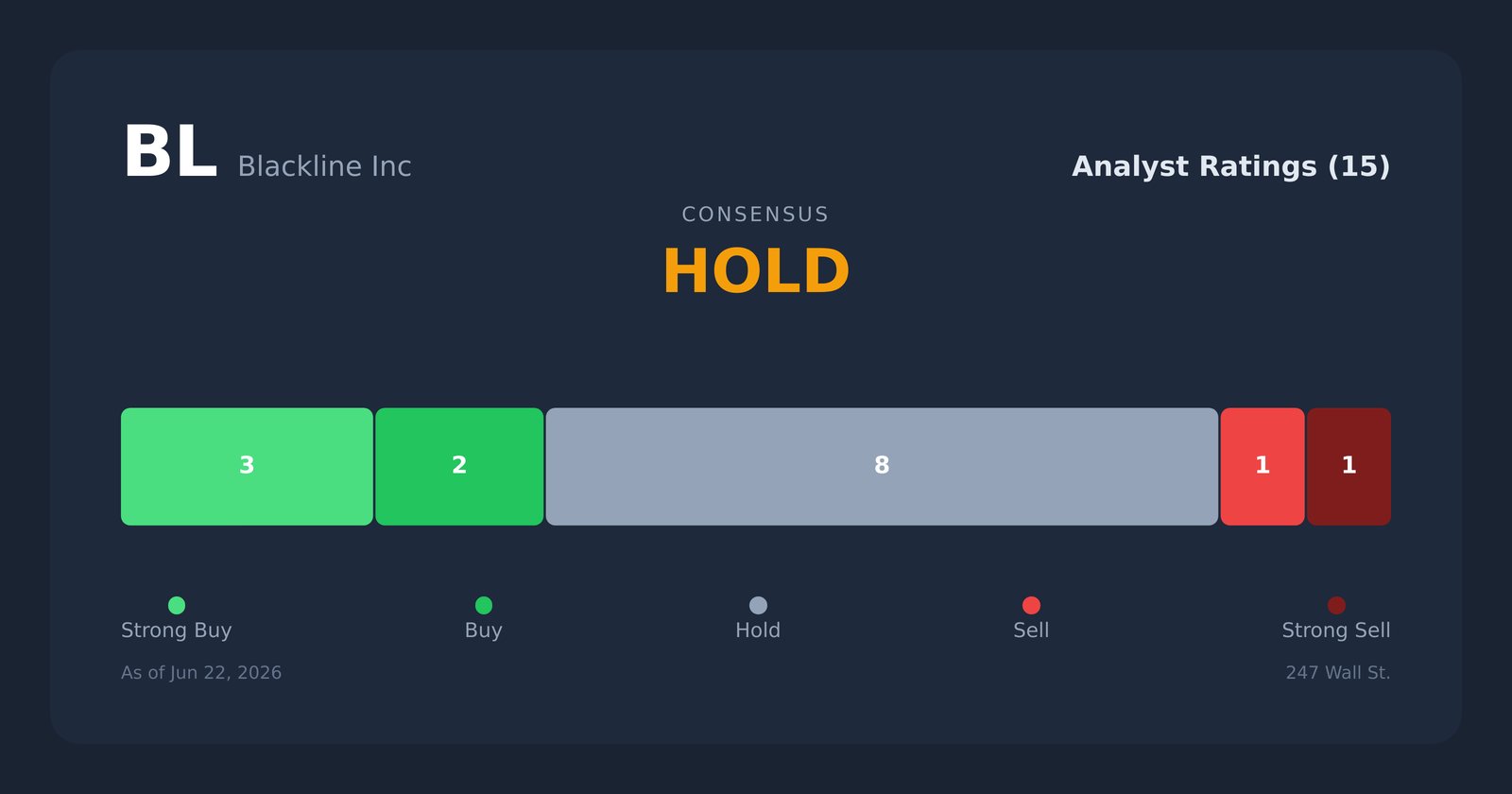Click the As of Jun 22, 2026 date
The image size is (1512, 794).
pos(201,673)
